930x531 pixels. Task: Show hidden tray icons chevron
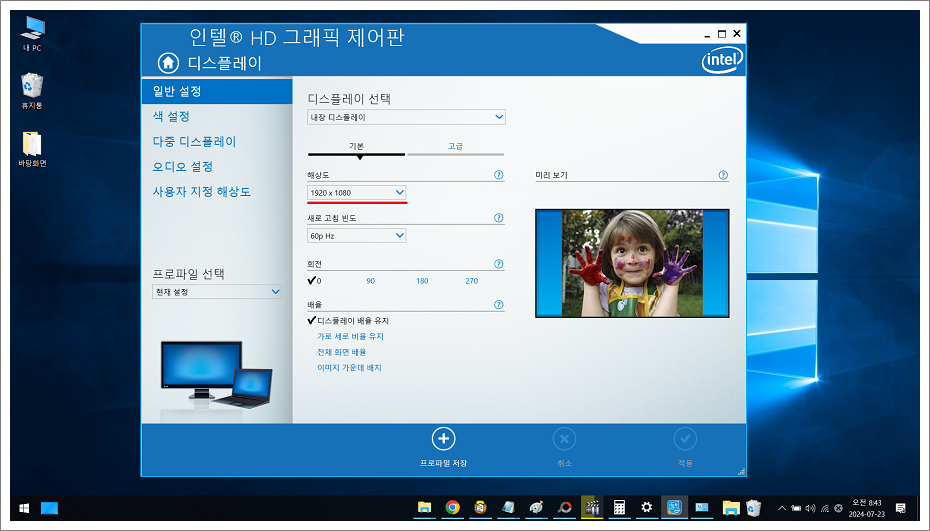[x=782, y=508]
